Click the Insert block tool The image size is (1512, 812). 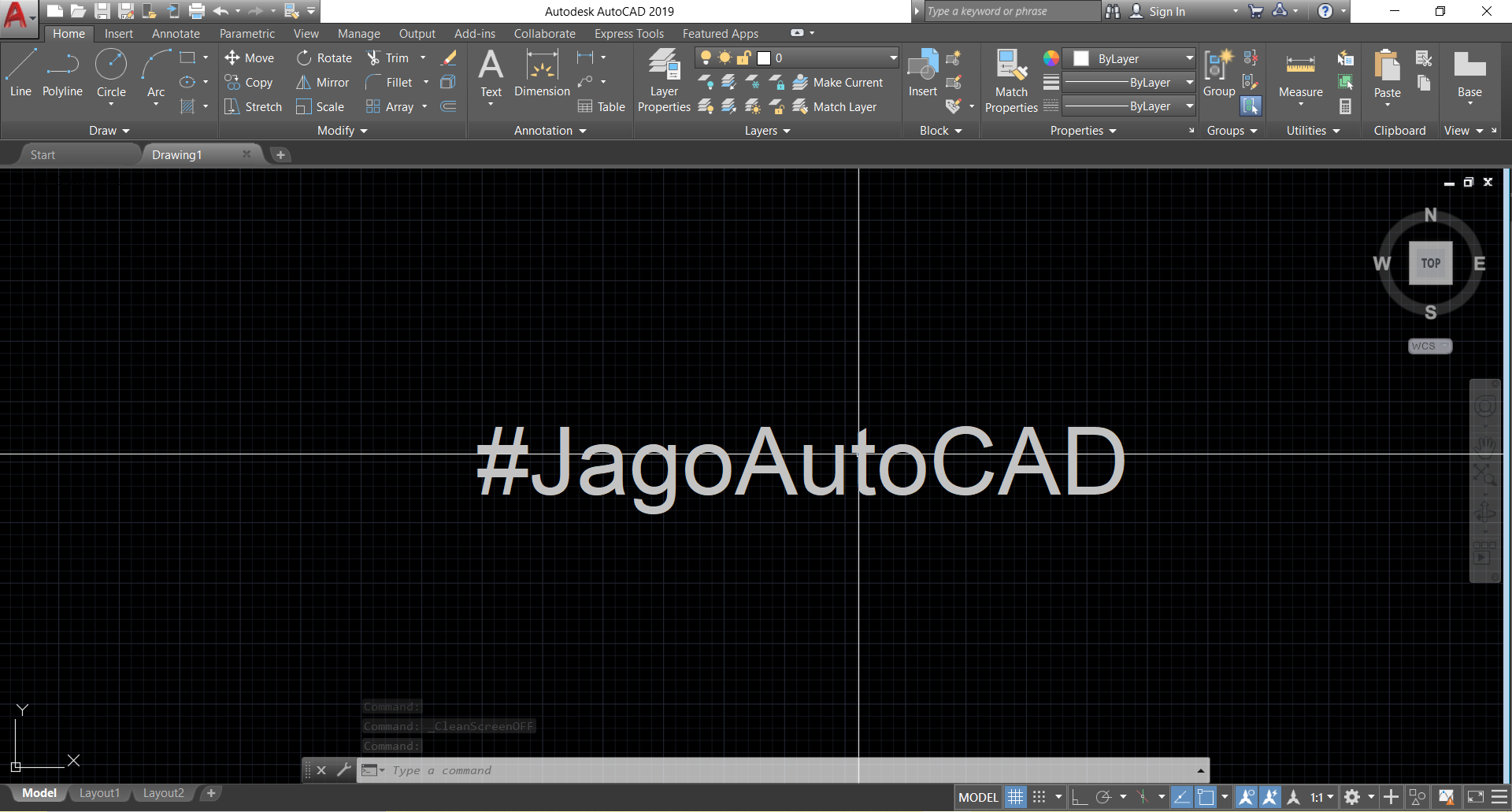923,72
